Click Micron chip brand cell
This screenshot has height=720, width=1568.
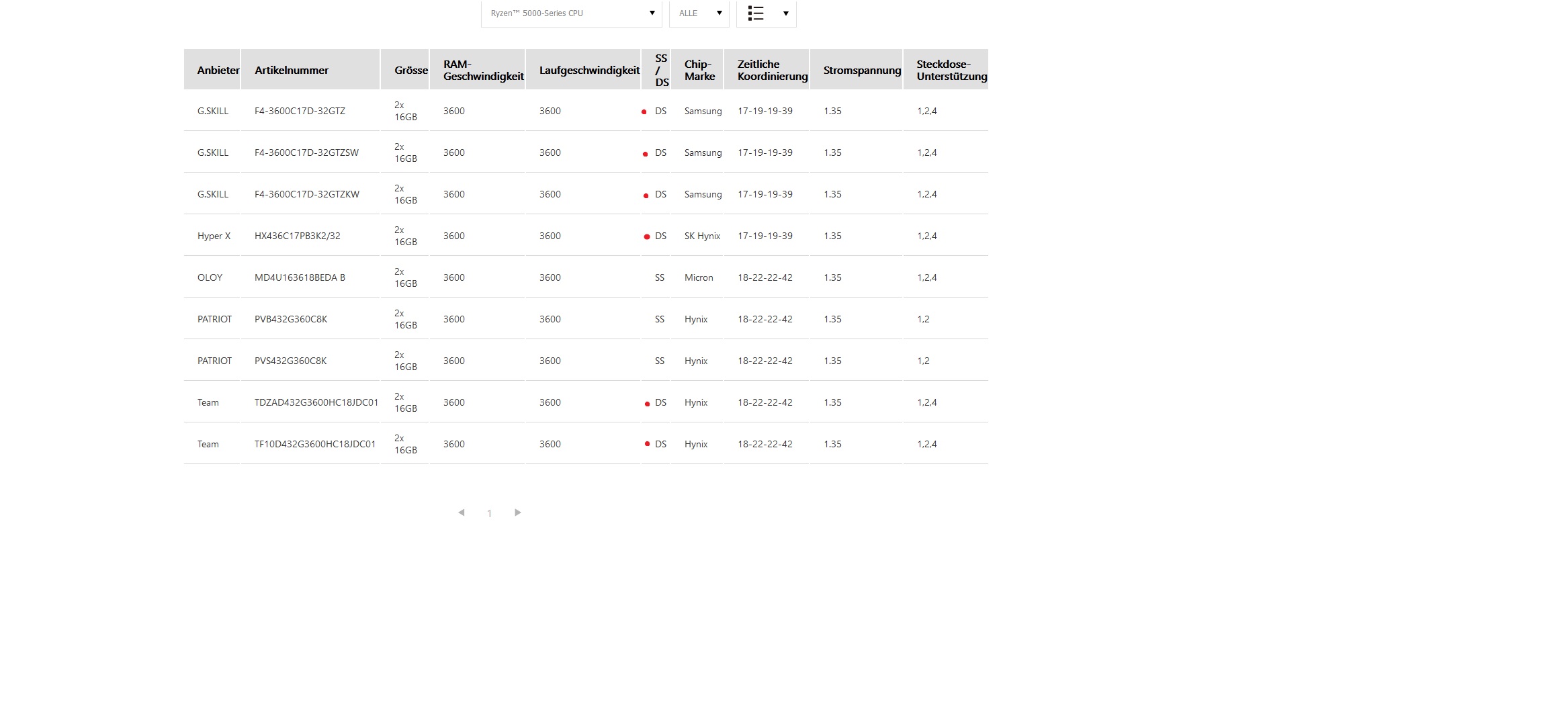click(699, 277)
